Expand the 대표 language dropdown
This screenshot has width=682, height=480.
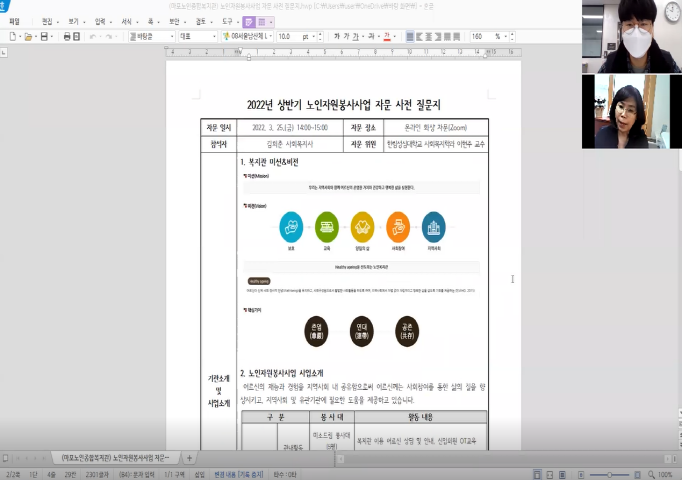click(214, 37)
